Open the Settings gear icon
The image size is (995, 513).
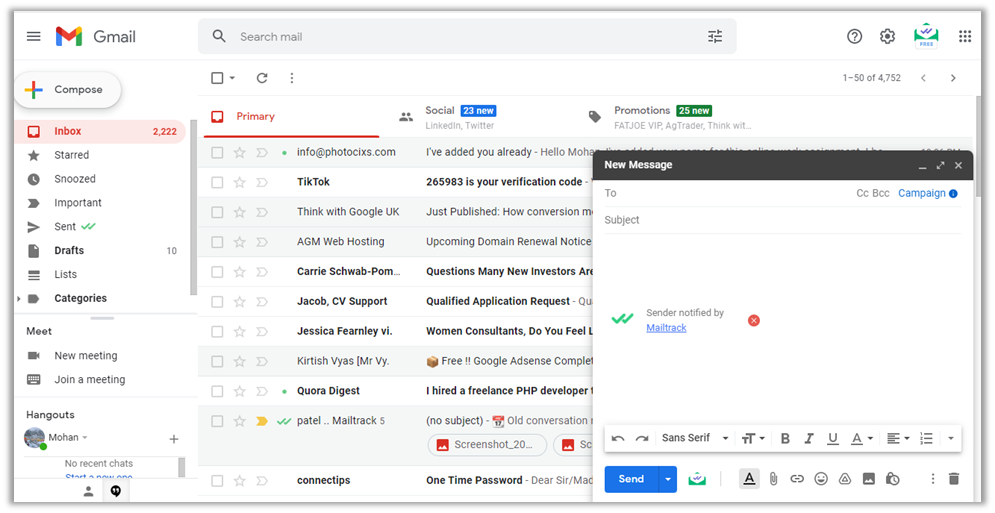tap(887, 36)
